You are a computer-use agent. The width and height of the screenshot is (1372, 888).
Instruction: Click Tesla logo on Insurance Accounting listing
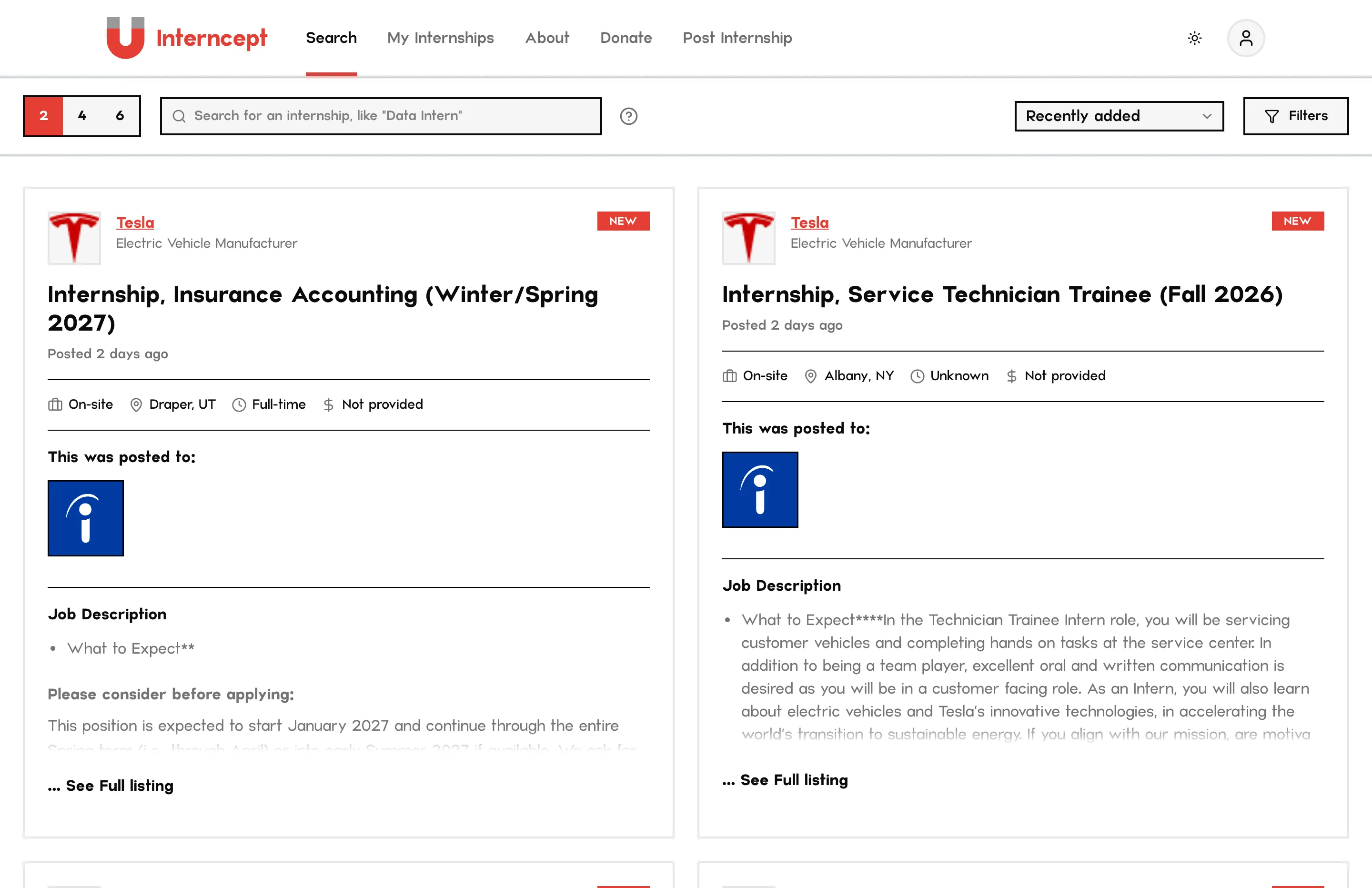click(x=74, y=238)
